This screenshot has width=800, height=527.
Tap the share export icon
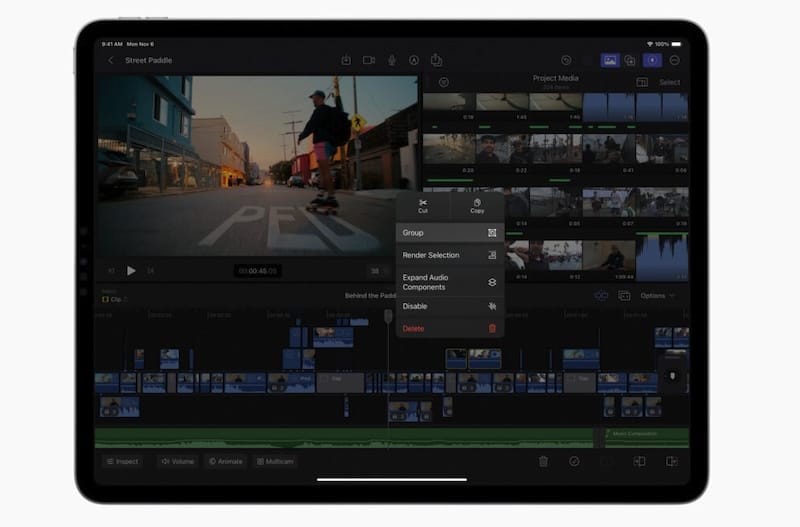pyautogui.click(x=436, y=60)
